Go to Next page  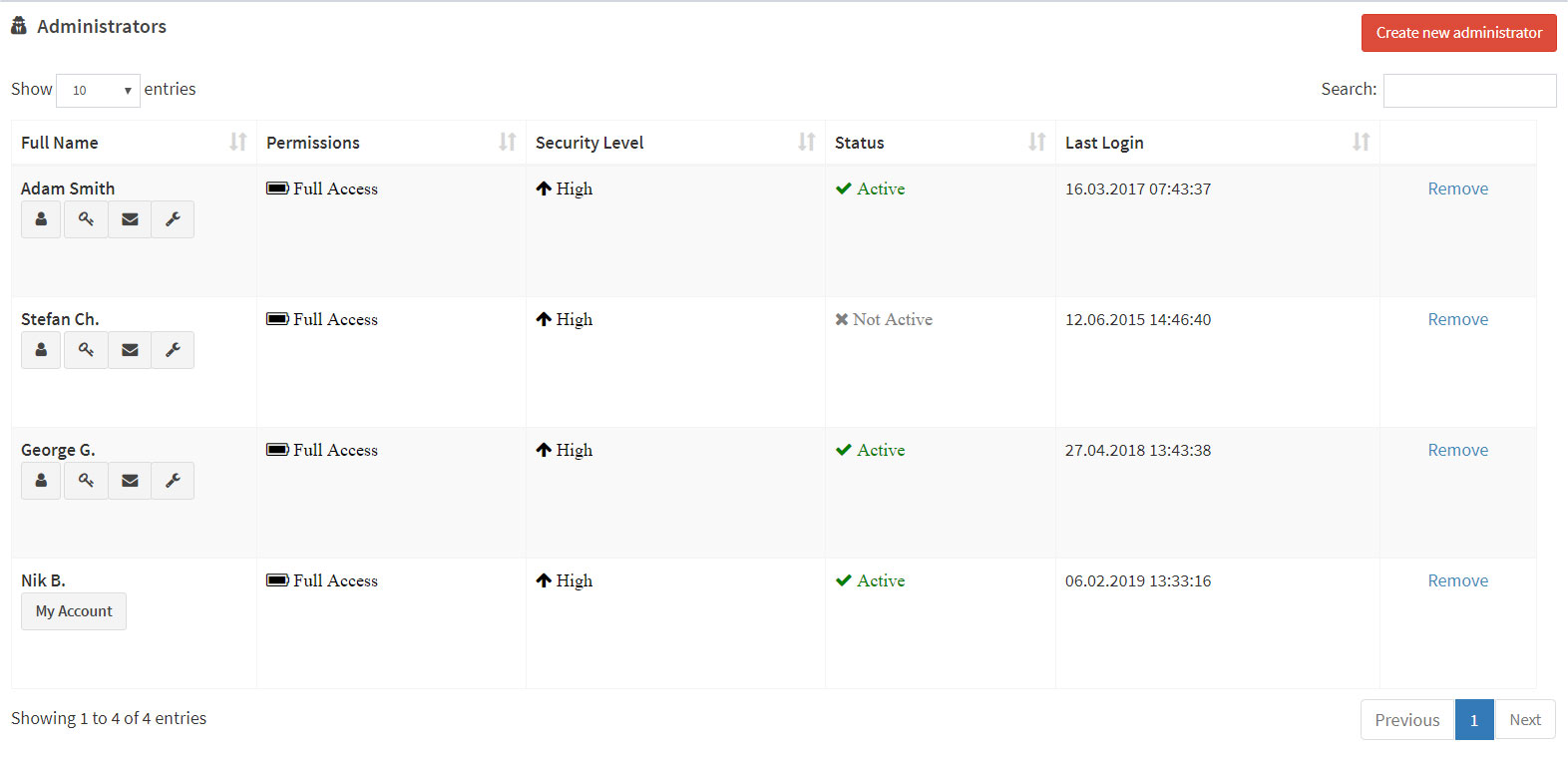[x=1525, y=720]
